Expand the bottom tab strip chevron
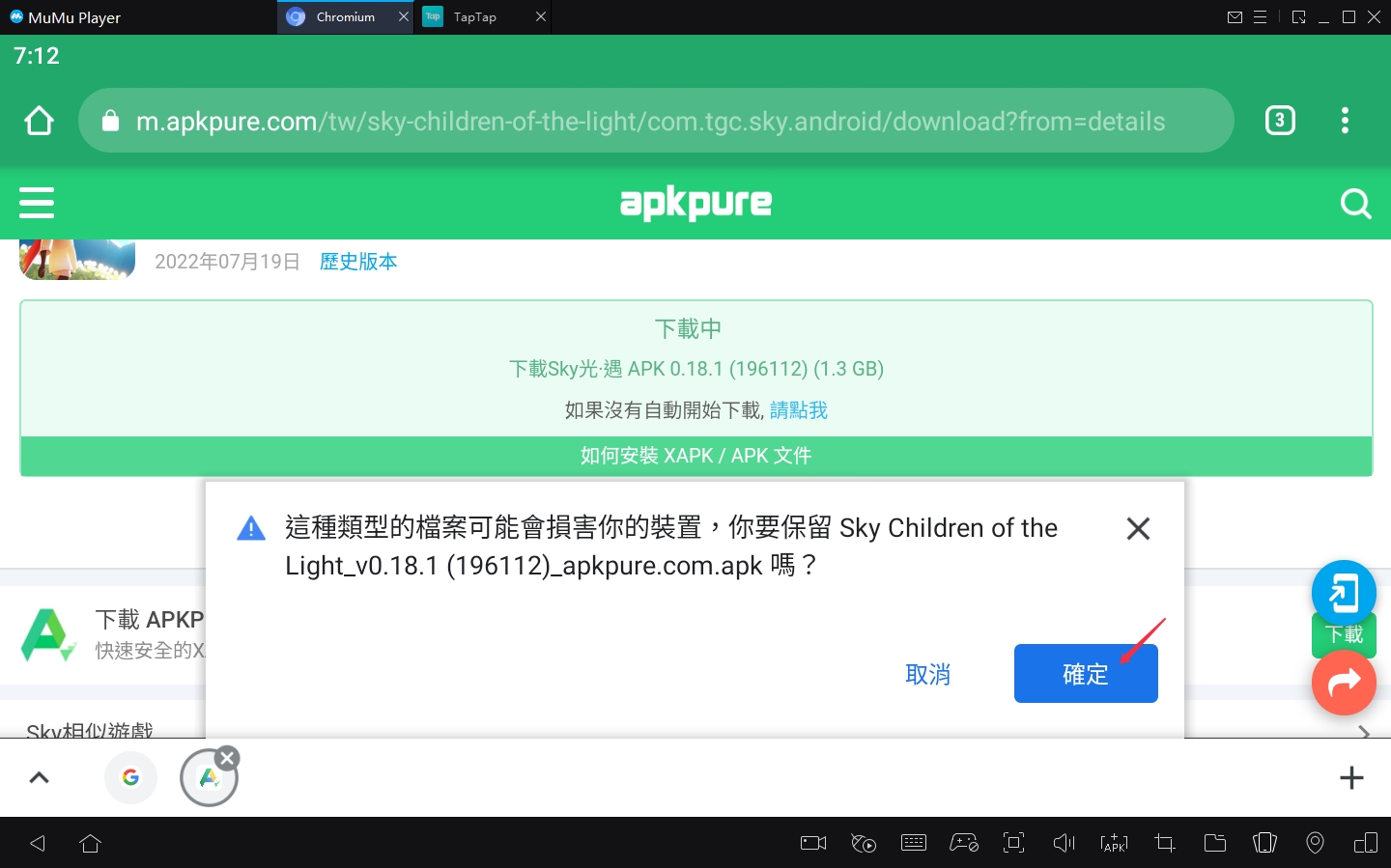 pos(40,777)
